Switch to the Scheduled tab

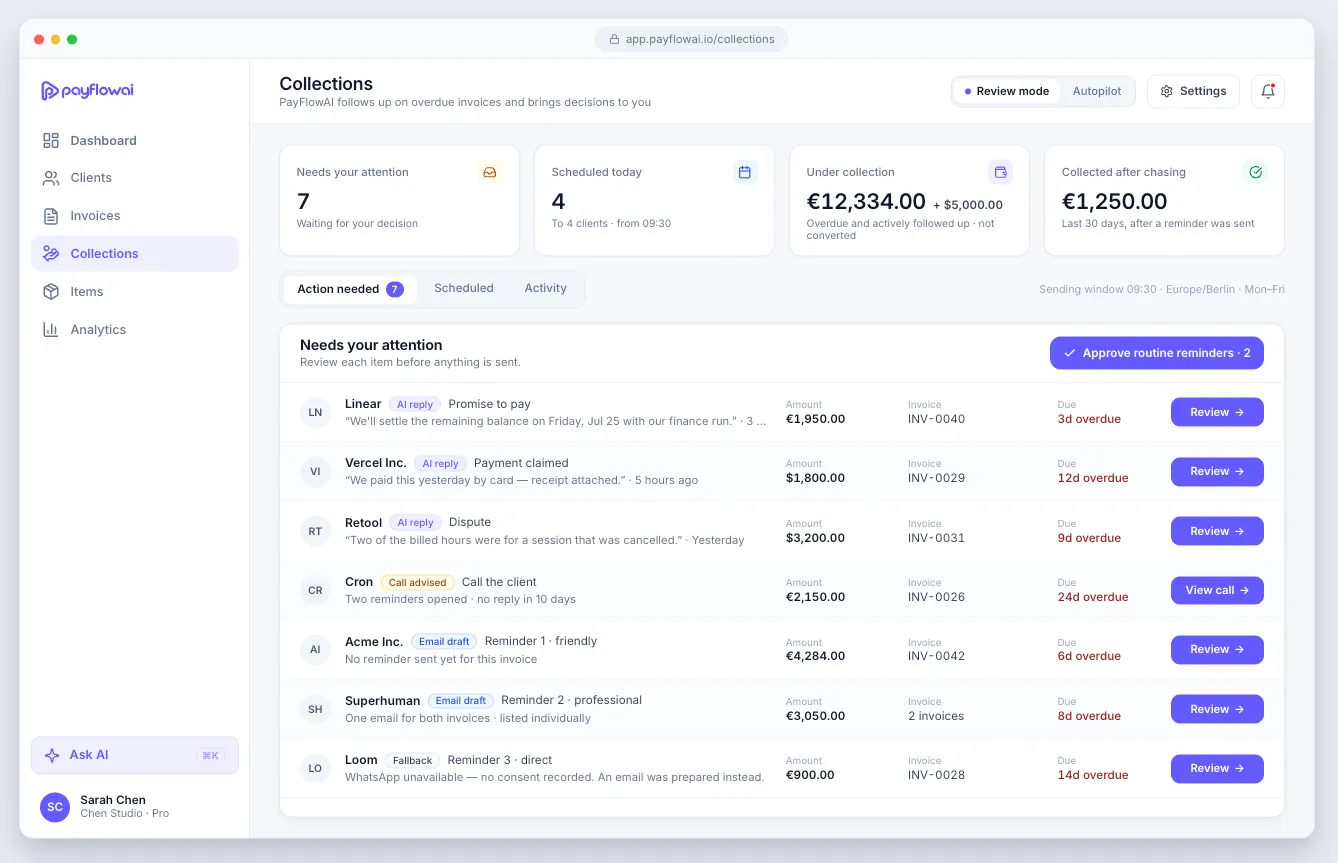pyautogui.click(x=464, y=288)
